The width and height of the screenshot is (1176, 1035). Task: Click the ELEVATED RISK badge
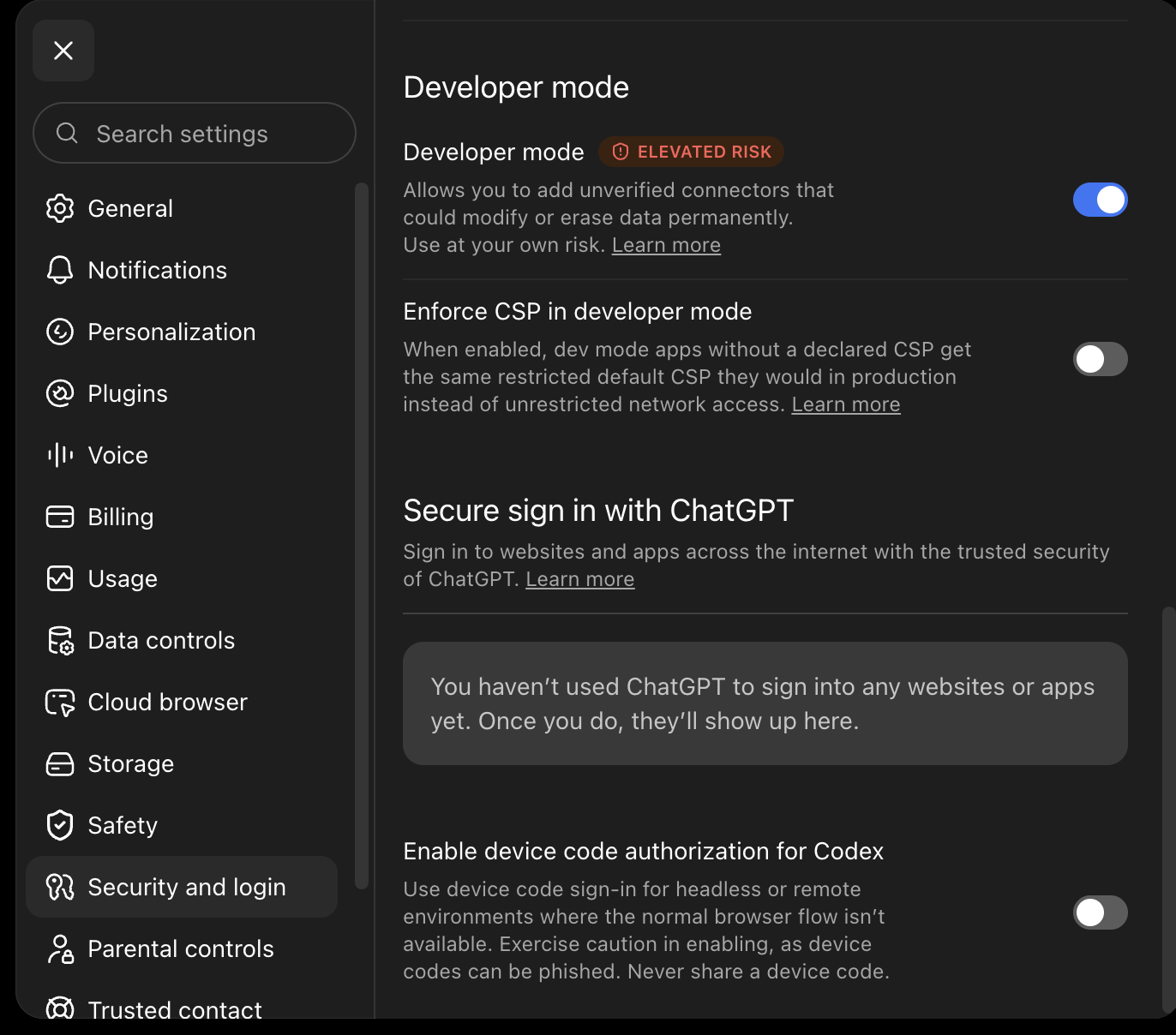coord(692,152)
